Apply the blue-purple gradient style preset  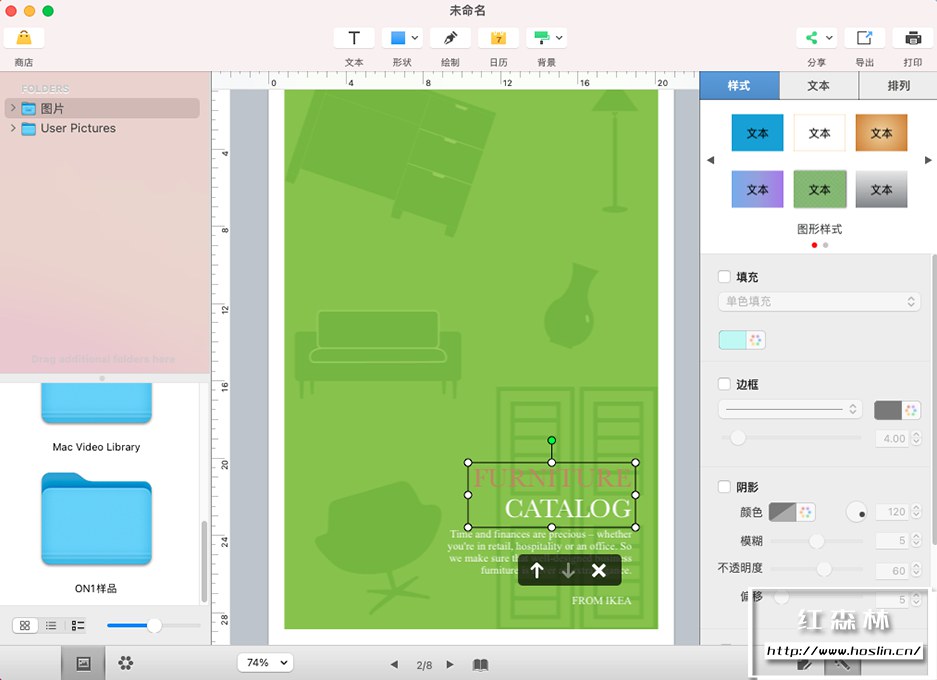757,189
